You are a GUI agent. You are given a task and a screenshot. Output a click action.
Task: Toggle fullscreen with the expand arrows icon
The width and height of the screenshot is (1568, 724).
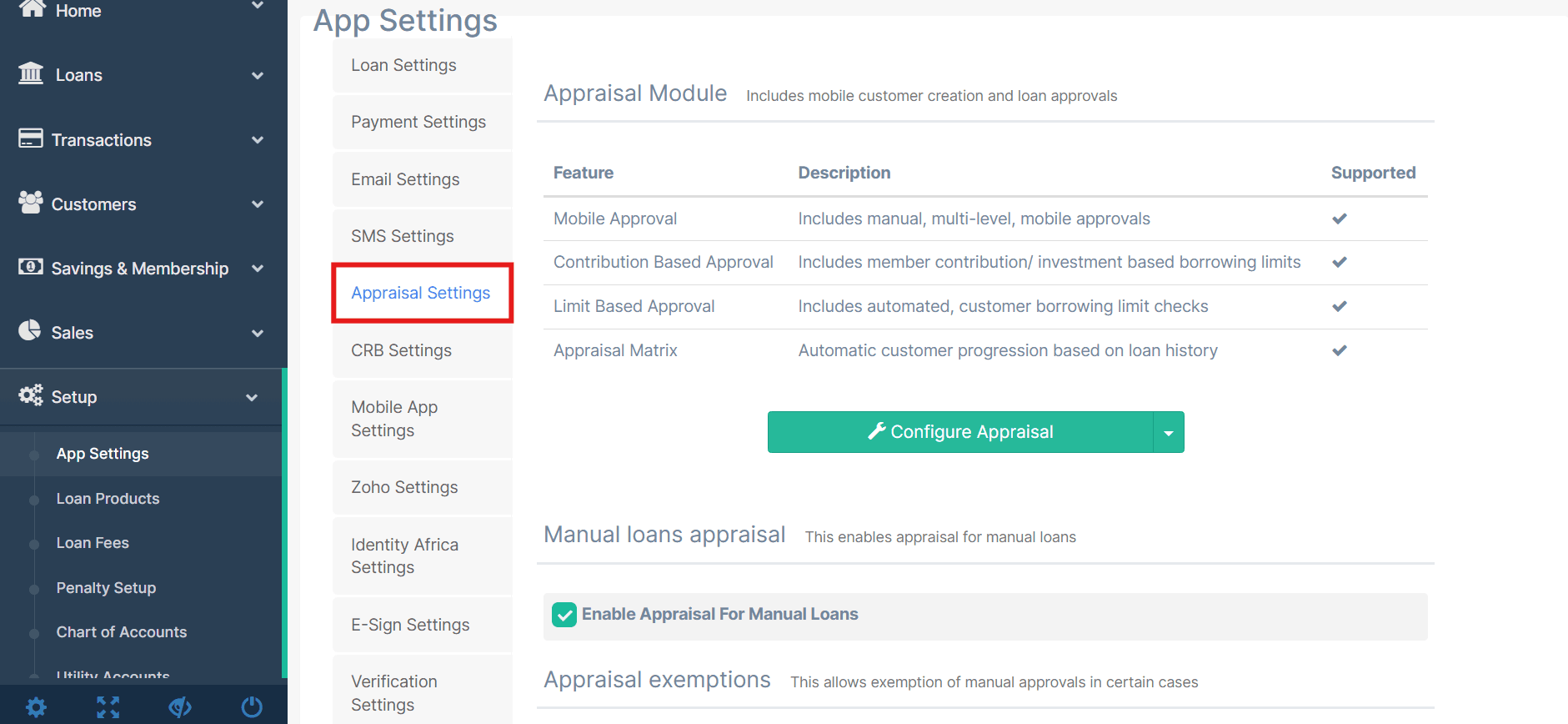click(x=108, y=707)
